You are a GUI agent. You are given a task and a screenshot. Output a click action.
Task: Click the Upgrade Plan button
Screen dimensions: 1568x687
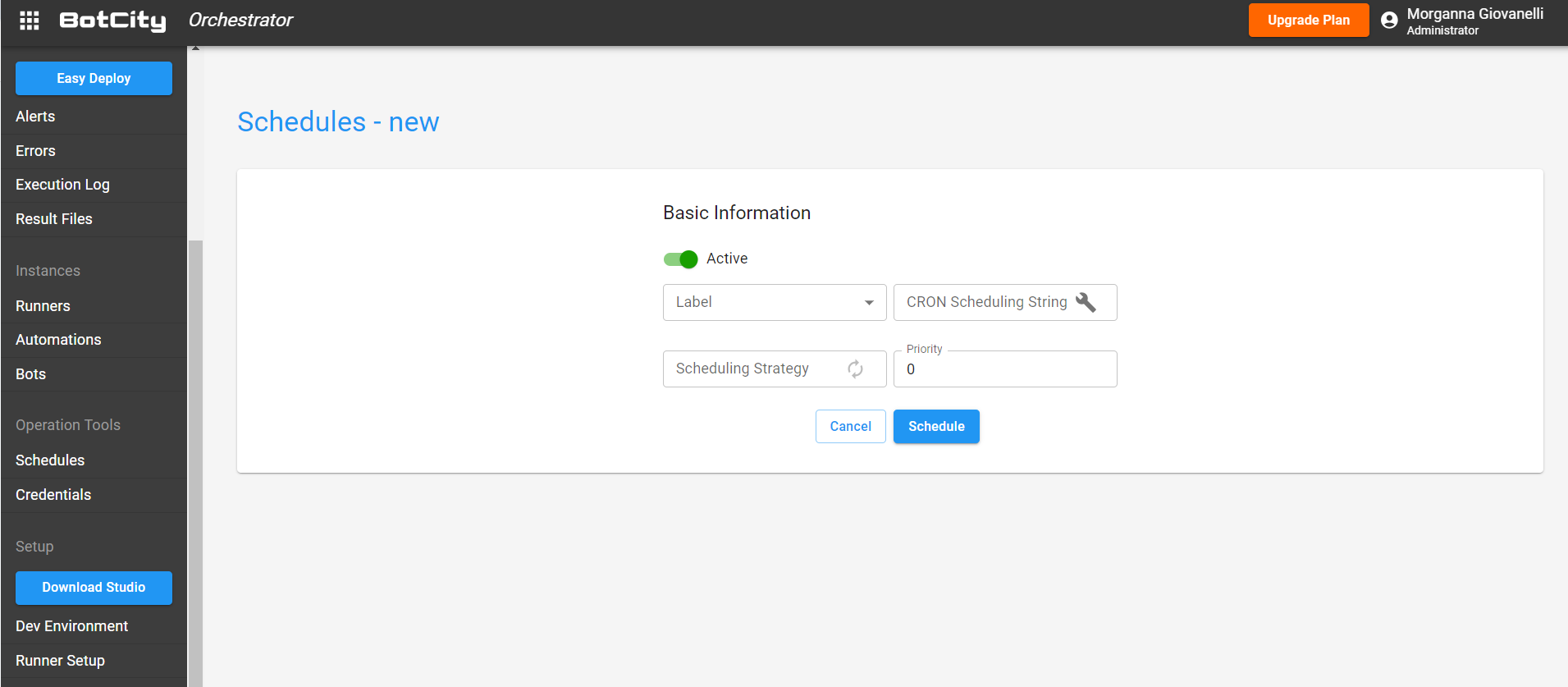tap(1308, 21)
